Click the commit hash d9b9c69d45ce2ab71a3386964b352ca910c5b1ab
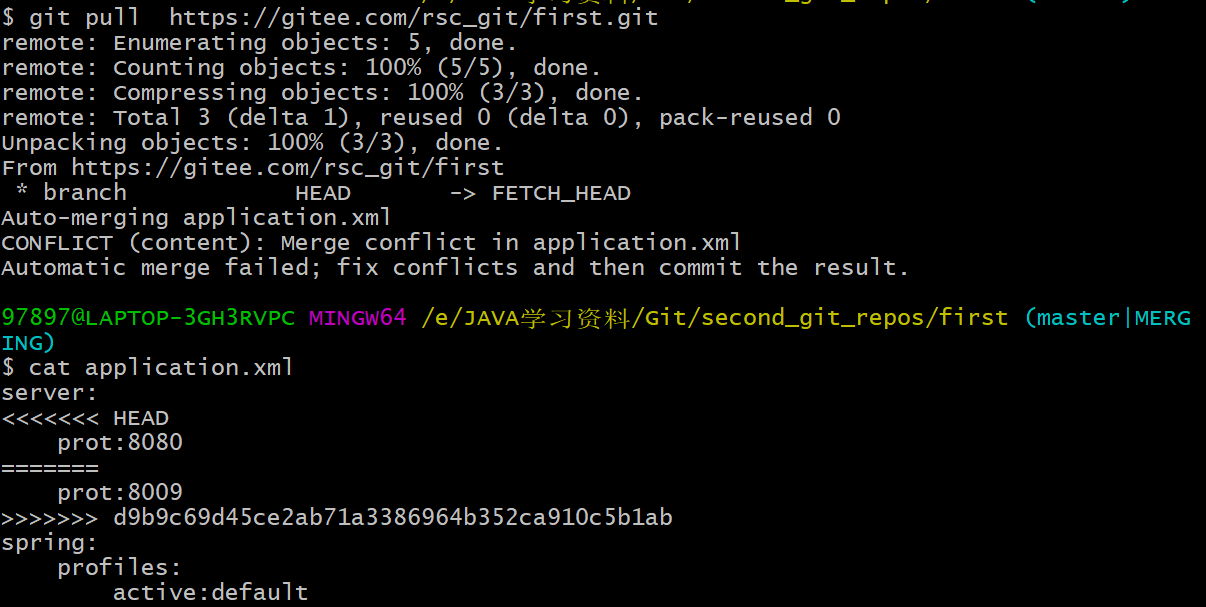Screen dimensions: 1206x607 tap(393, 517)
